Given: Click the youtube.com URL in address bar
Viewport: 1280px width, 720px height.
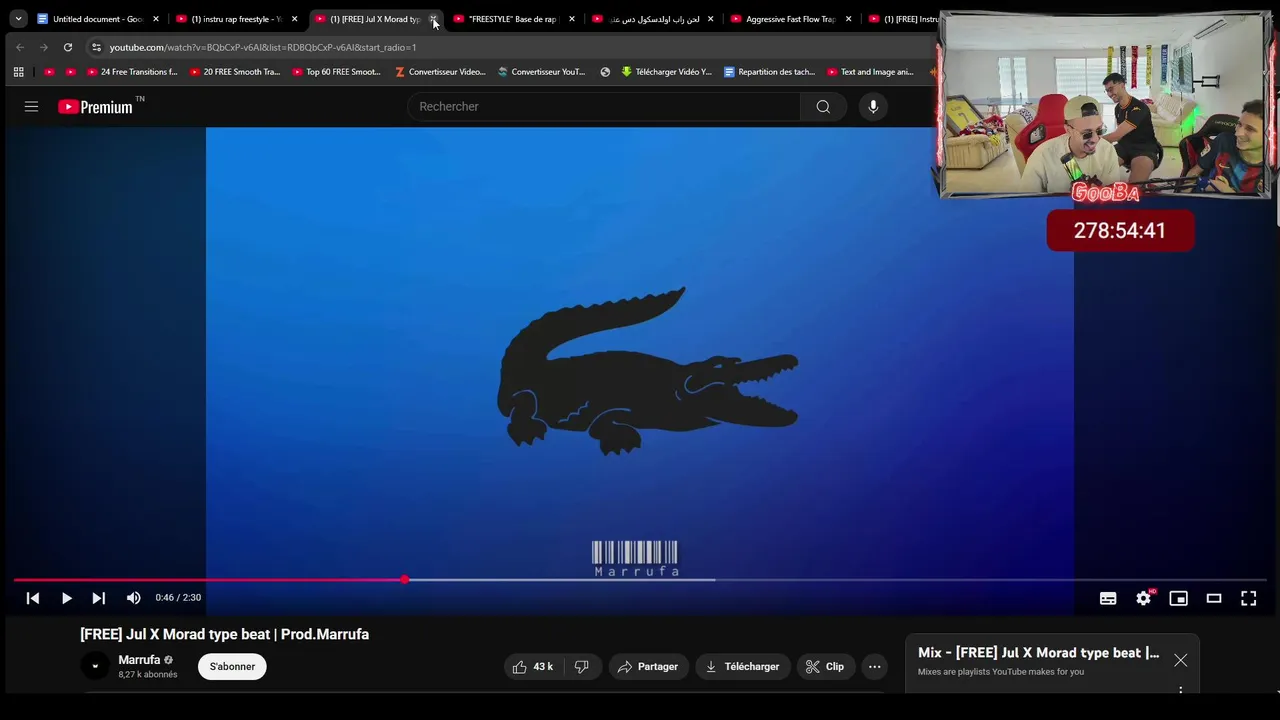Looking at the screenshot, I should [x=263, y=47].
